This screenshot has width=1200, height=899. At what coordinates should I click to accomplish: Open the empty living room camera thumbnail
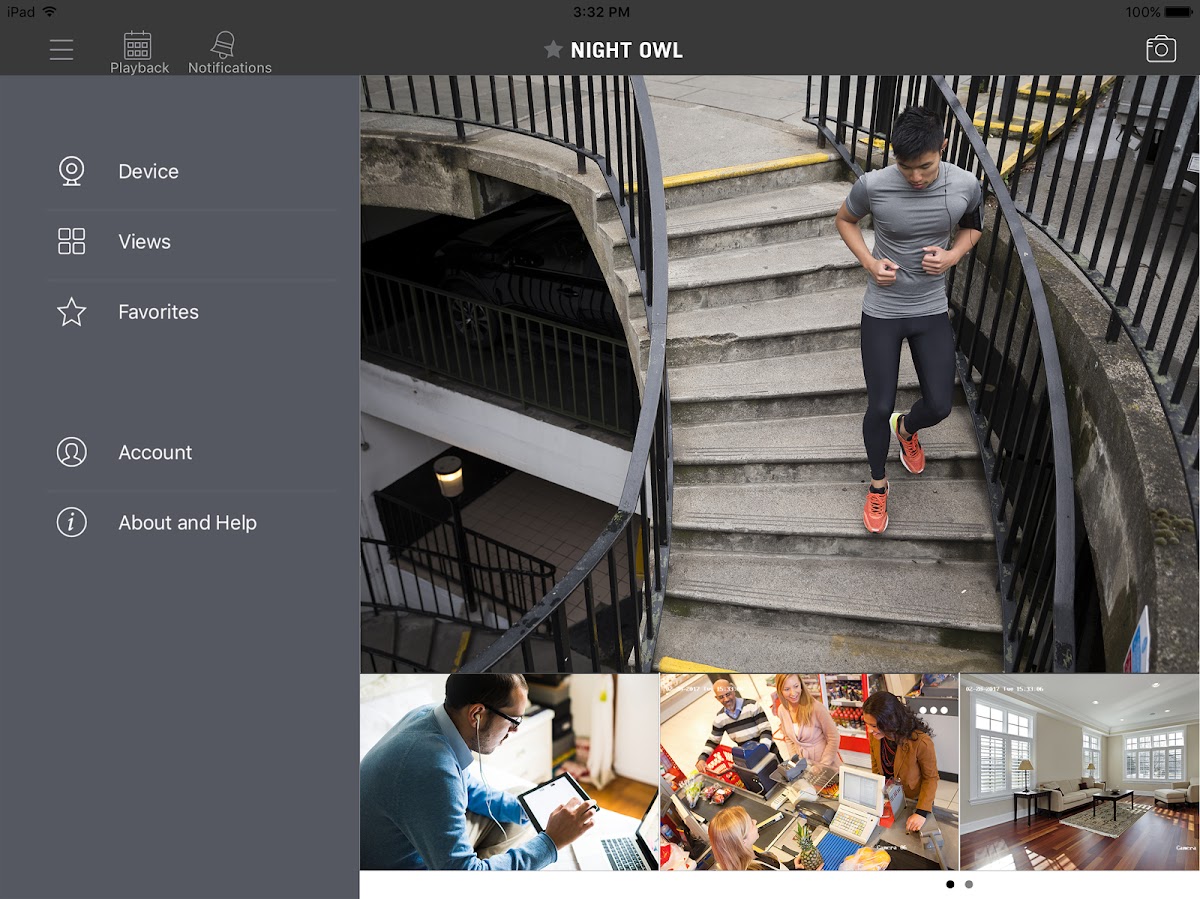click(x=1079, y=771)
